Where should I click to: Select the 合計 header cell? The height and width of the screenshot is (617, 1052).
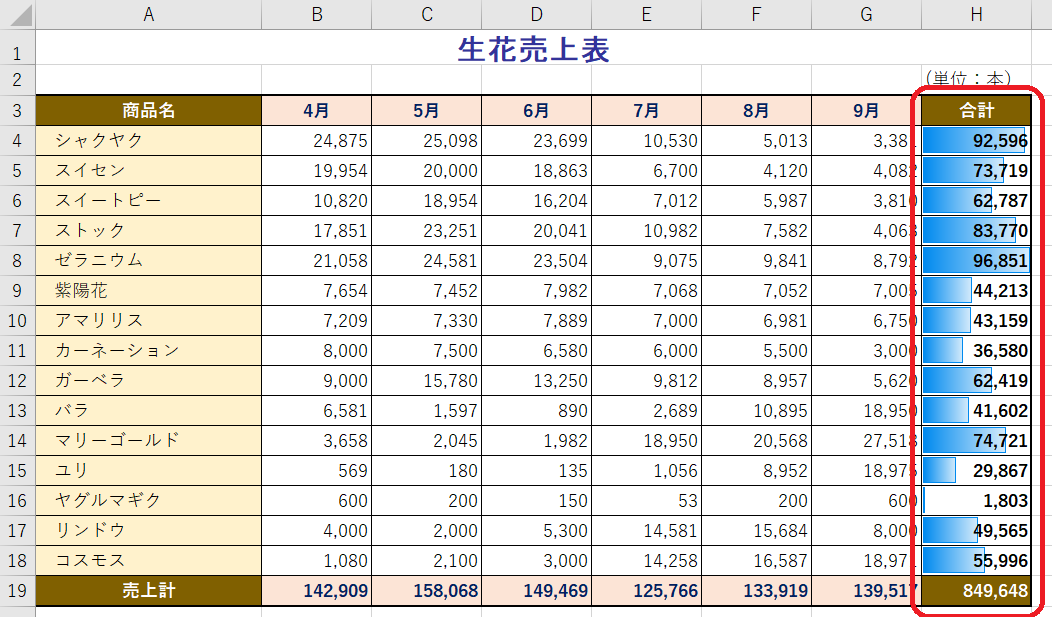pyautogui.click(x=976, y=110)
